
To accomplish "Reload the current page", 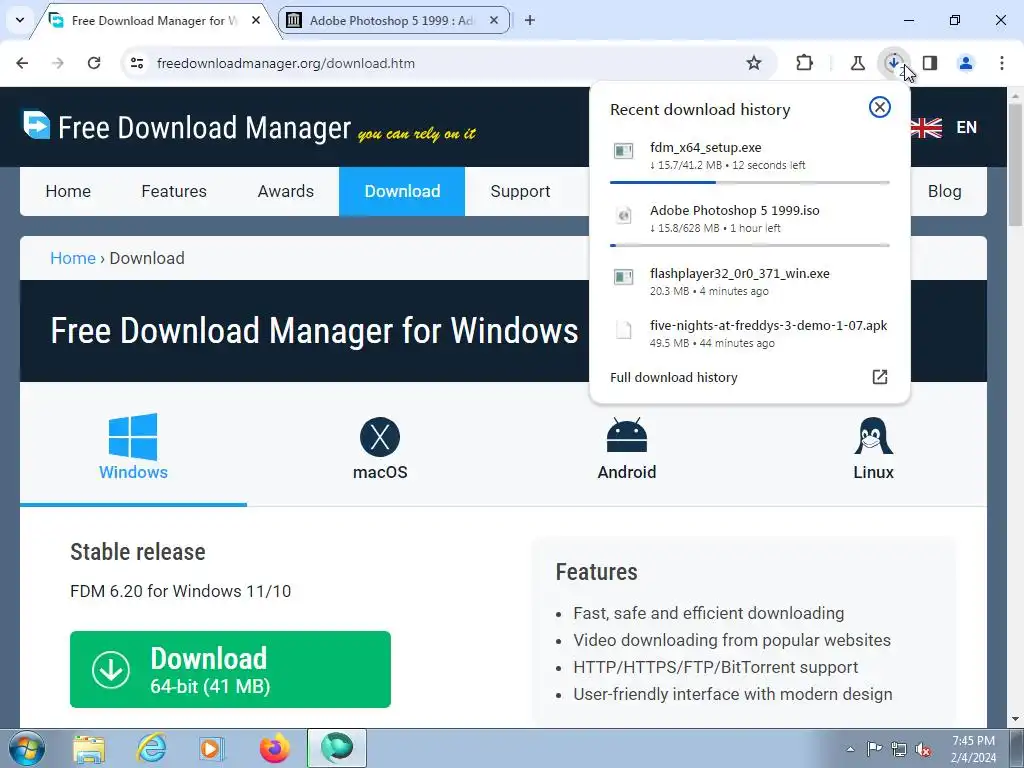I will [x=94, y=63].
